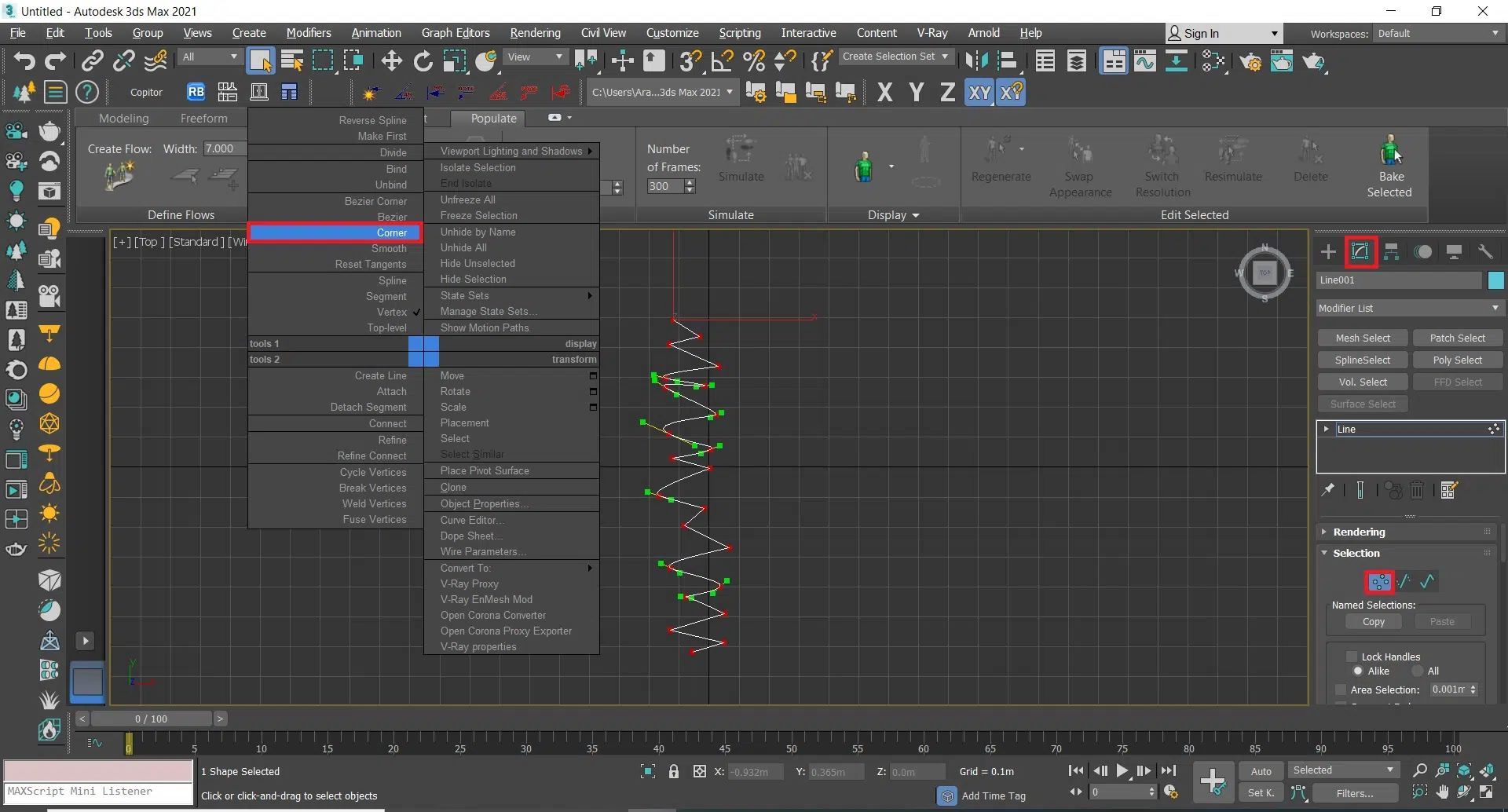
Task: Click Play Animation button
Action: 1122,771
